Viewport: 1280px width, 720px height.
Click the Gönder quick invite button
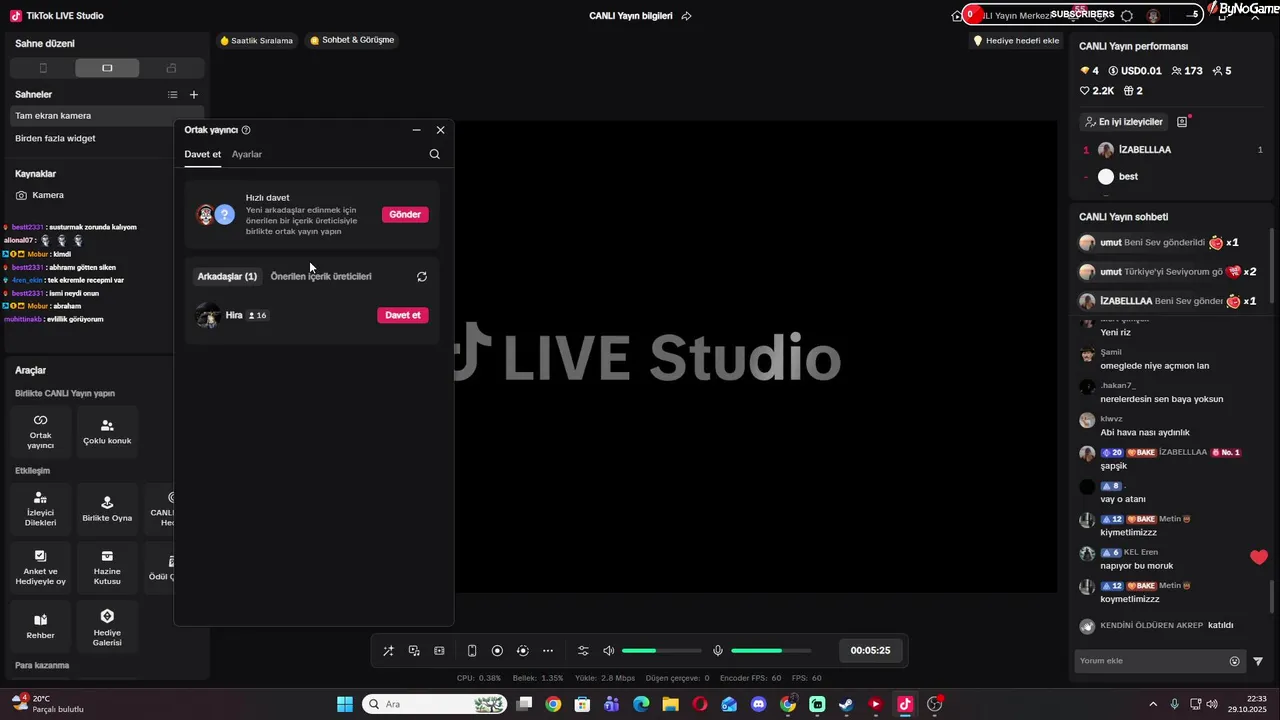coord(405,214)
